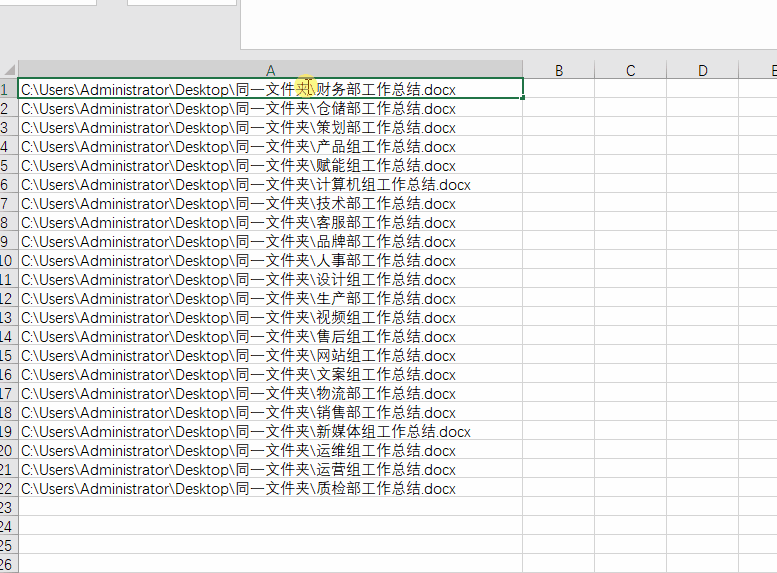The height and width of the screenshot is (573, 777).
Task: Click row 19 header
Action: click(x=8, y=432)
